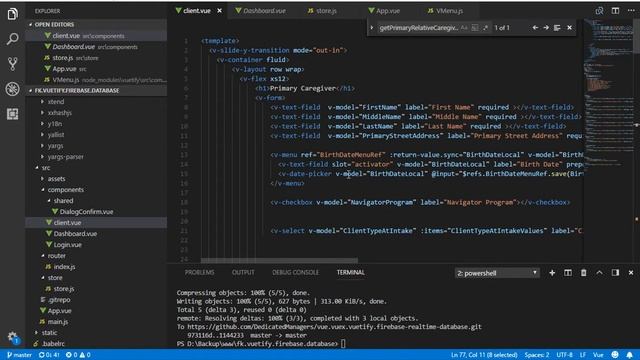Go to next match in find widget

click(546, 28)
